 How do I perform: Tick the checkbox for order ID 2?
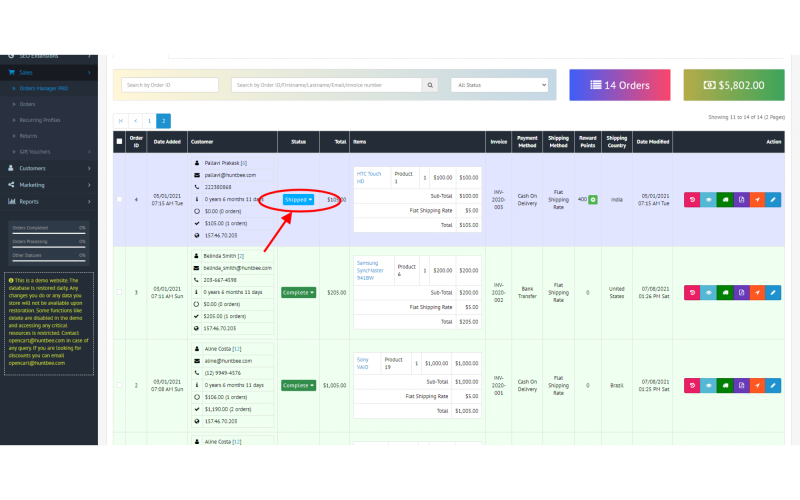(119, 385)
